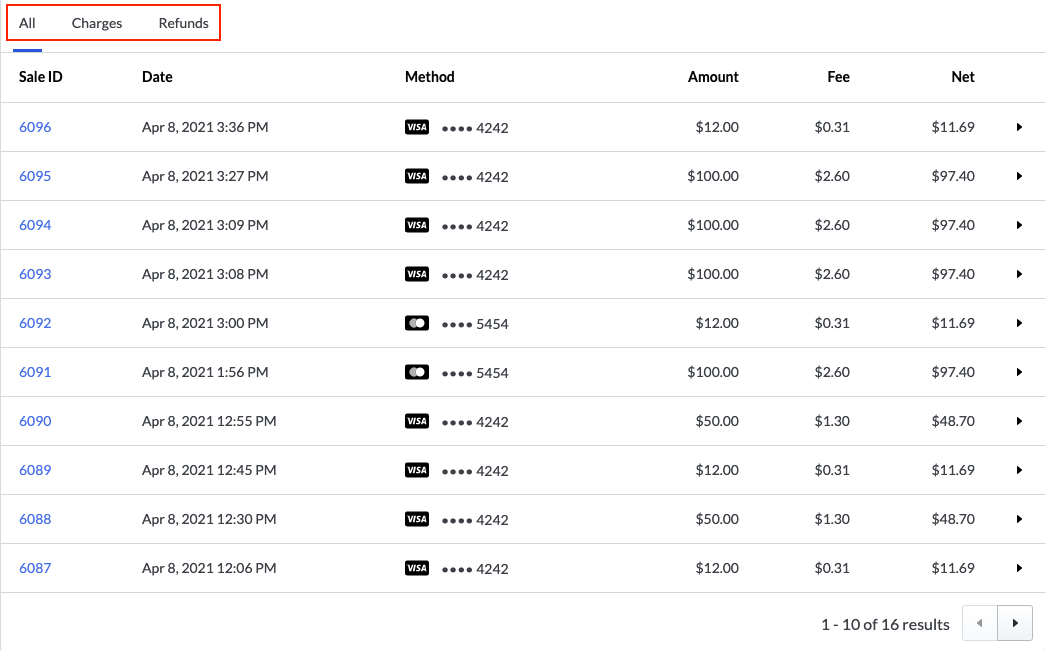Click the Amount column header
Screen dimensions: 1045x650
tap(713, 77)
